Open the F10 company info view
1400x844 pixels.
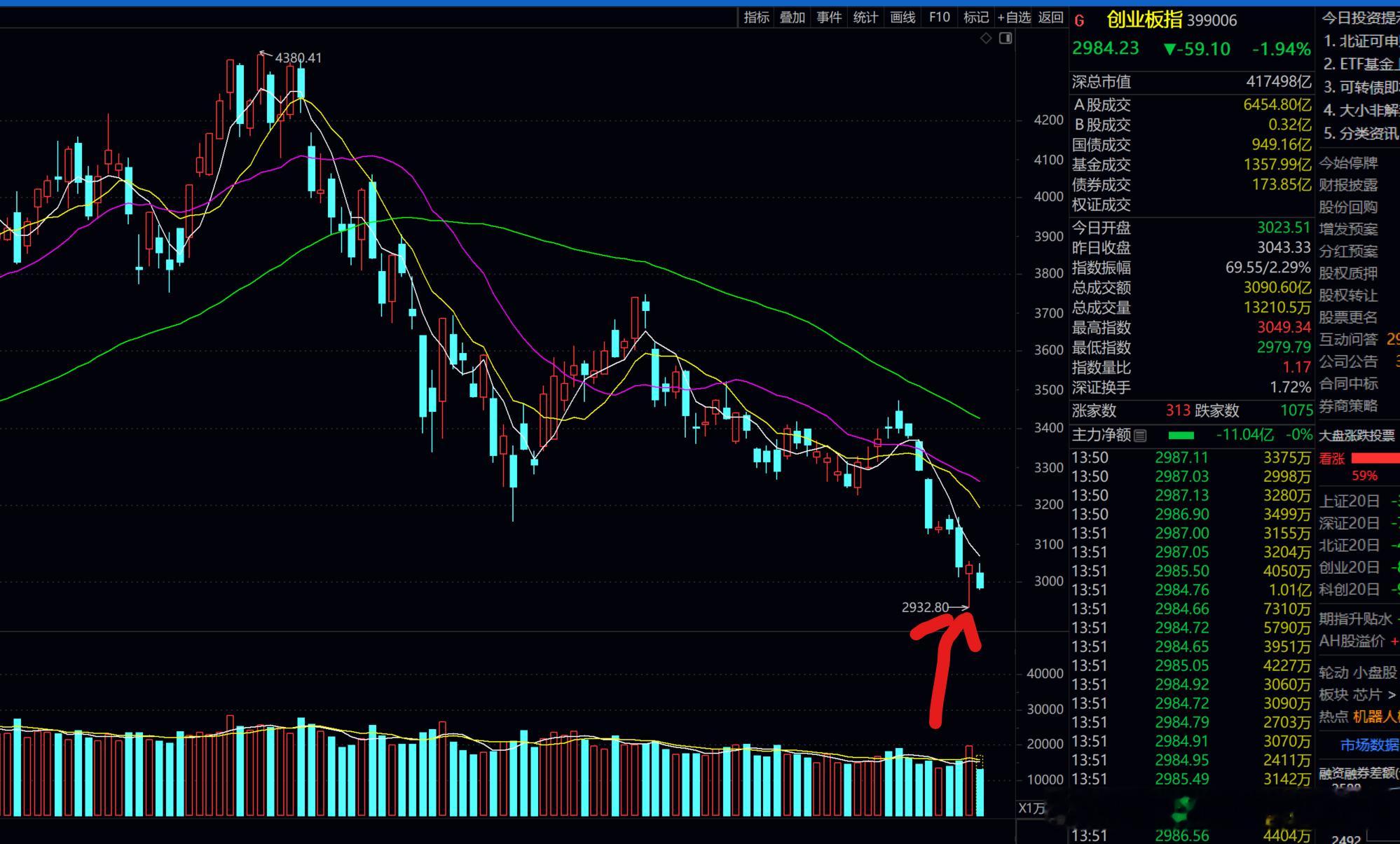939,18
